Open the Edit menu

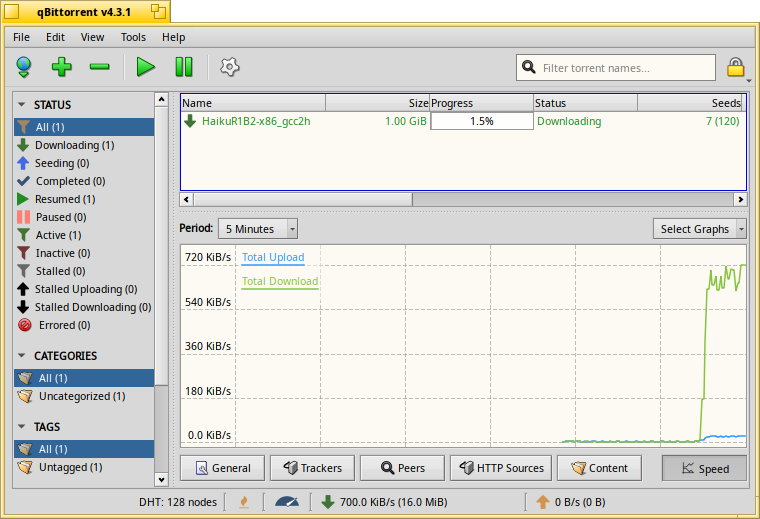55,37
